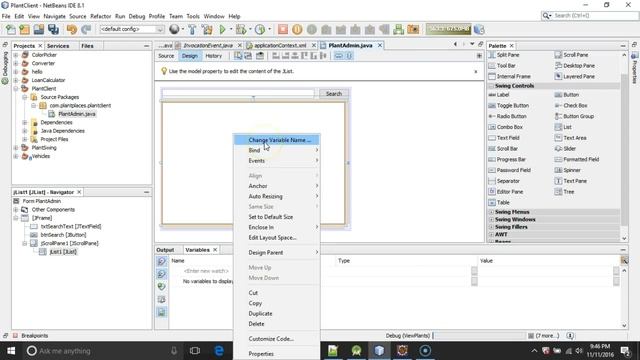640x360 pixels.
Task: Open Events submenu in context menu
Action: click(x=277, y=161)
